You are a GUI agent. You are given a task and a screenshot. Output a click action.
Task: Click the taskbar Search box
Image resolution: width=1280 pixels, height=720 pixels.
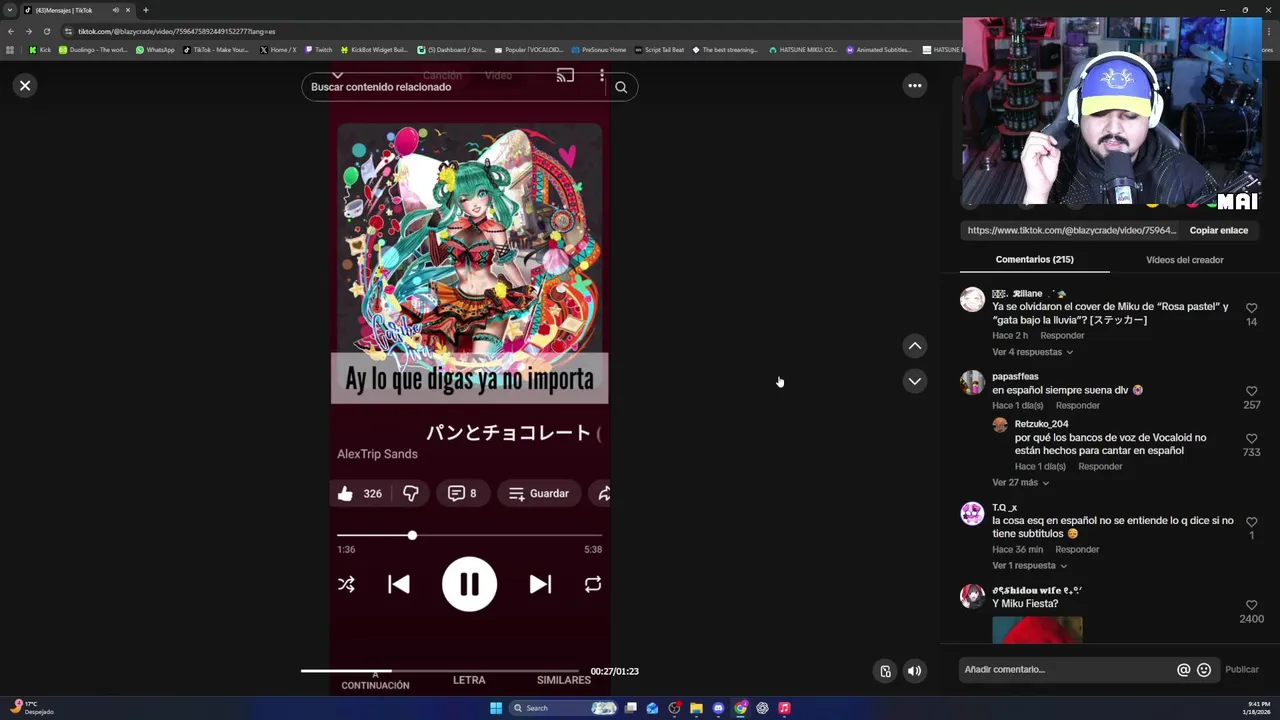coord(563,708)
